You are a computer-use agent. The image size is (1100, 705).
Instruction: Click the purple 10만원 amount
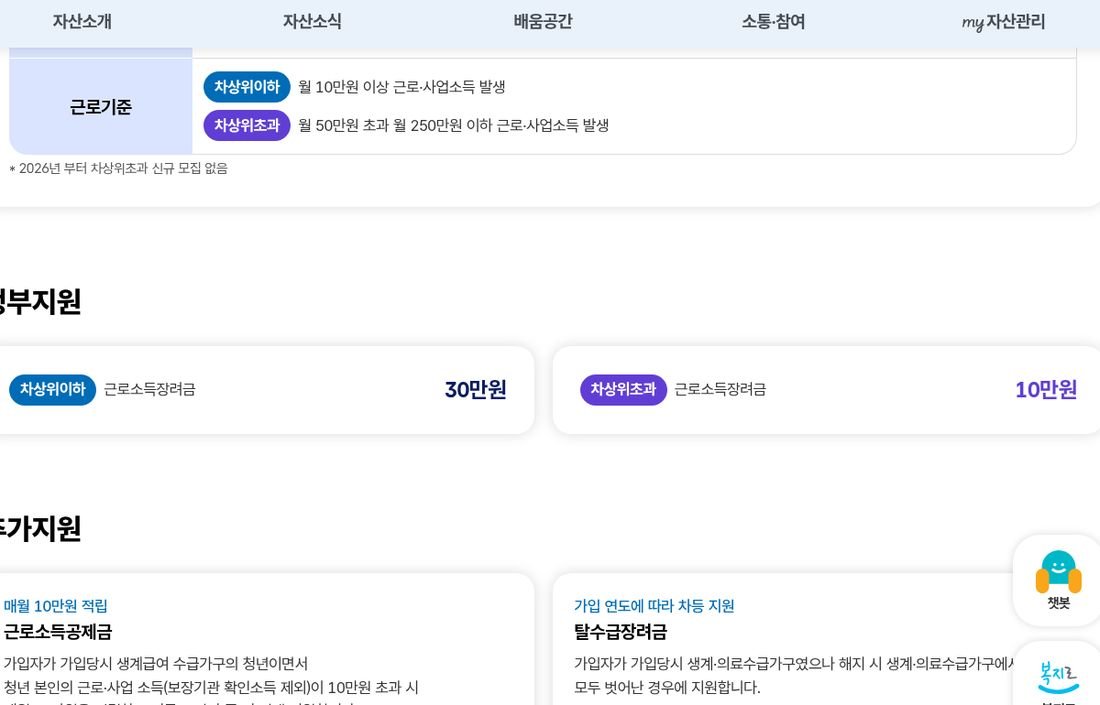coord(1046,389)
